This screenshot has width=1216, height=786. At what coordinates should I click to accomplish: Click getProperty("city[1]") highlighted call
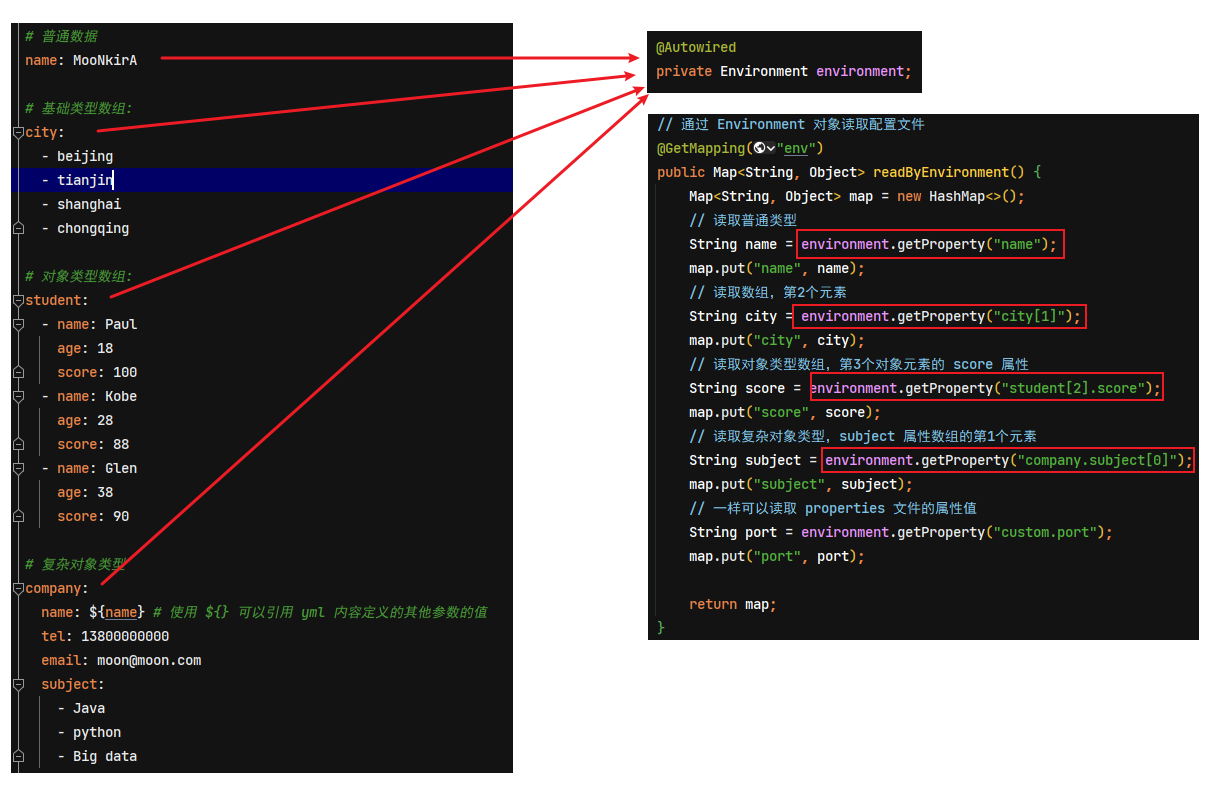pos(939,316)
